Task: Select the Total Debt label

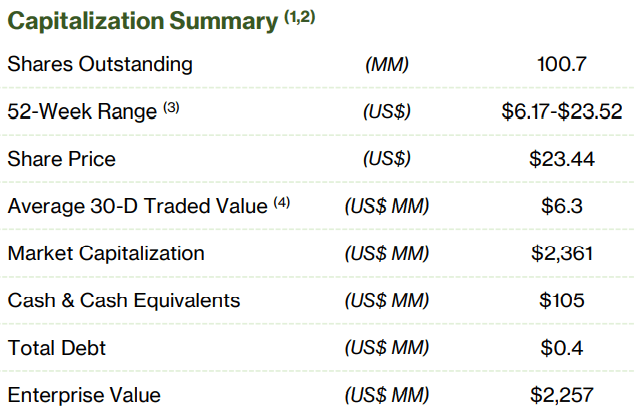Action: 56,348
